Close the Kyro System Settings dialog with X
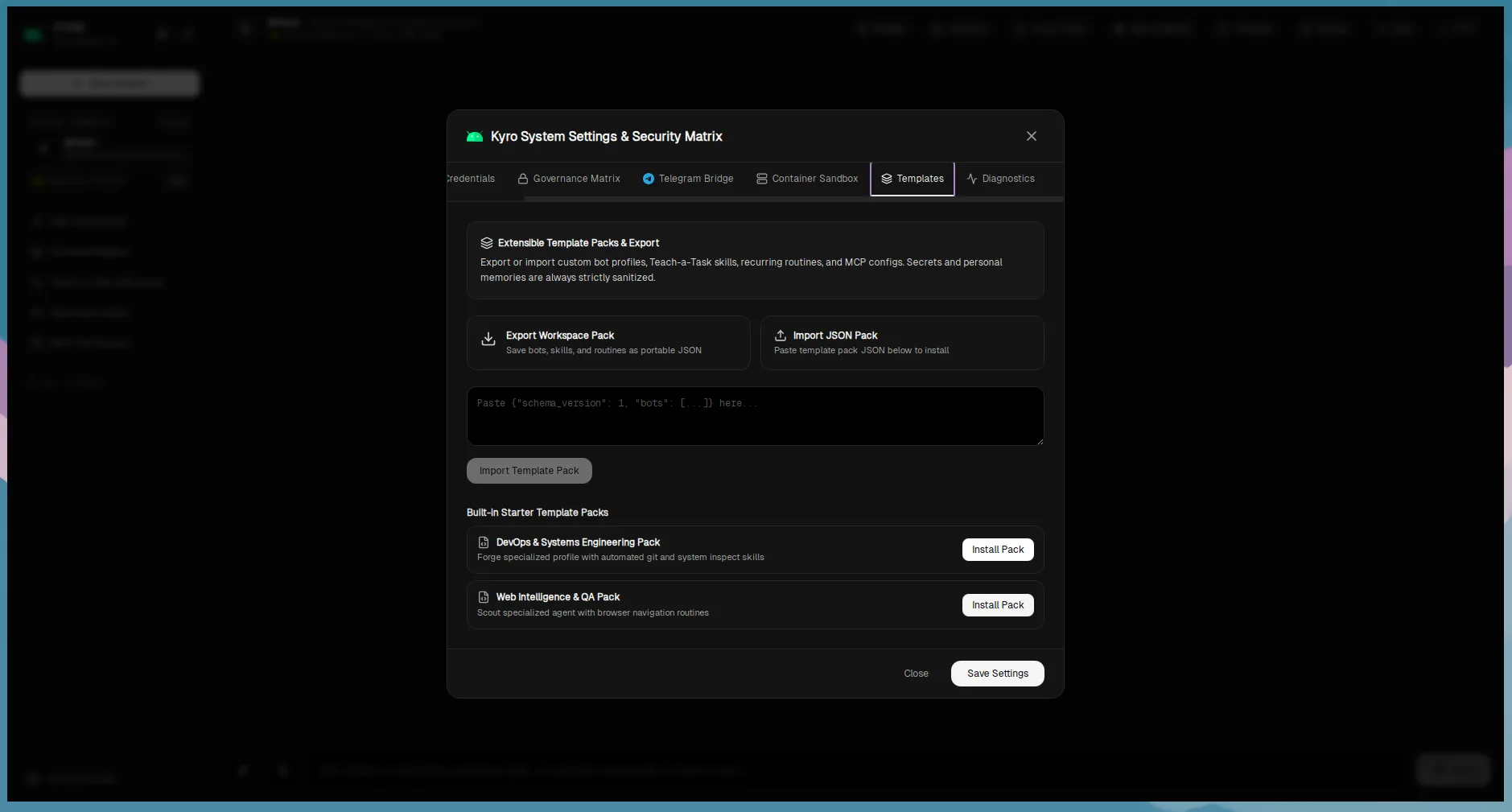 pos(1031,136)
